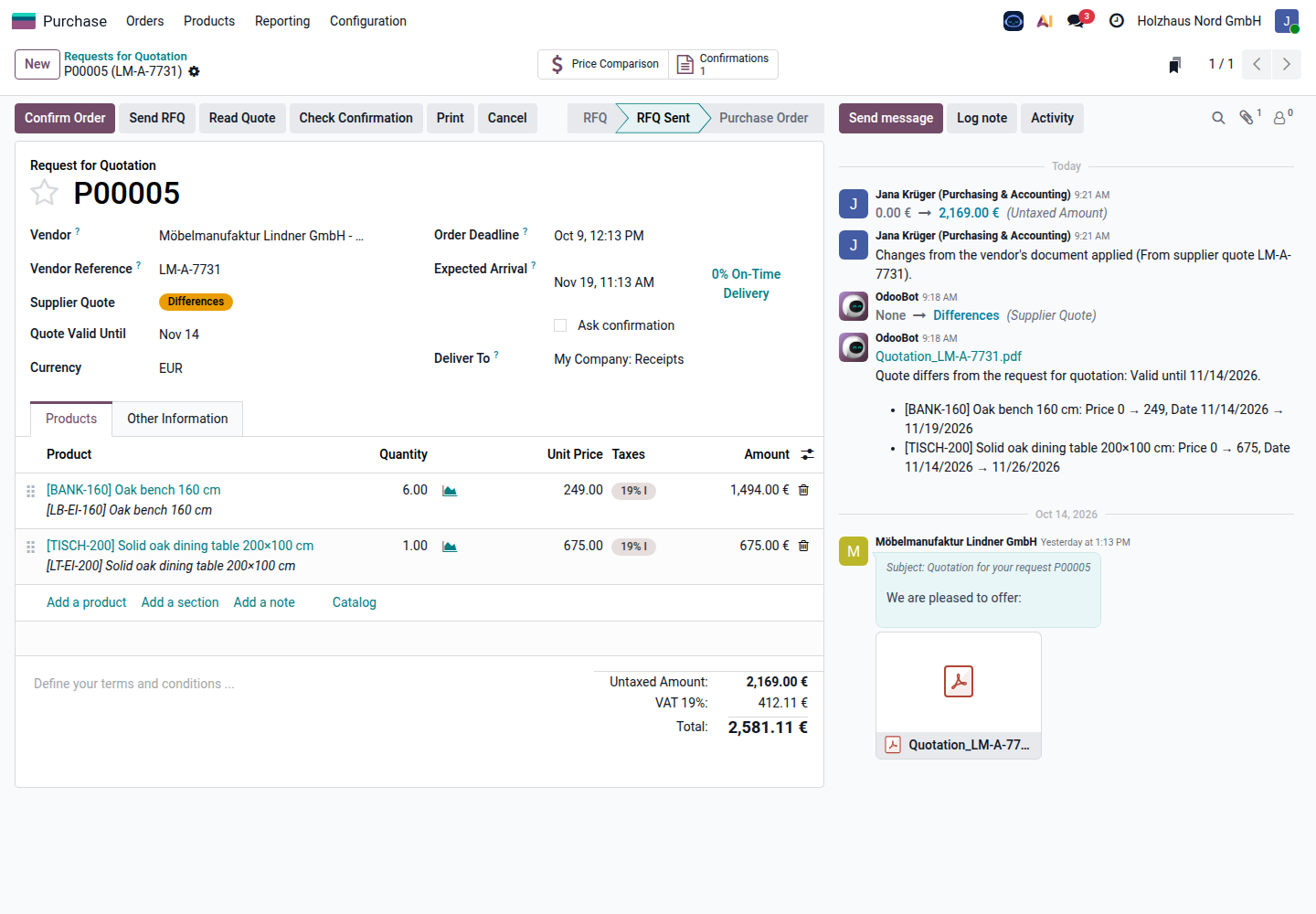Click the user avatar in top bar
The width and height of the screenshot is (1316, 914).
[1287, 21]
